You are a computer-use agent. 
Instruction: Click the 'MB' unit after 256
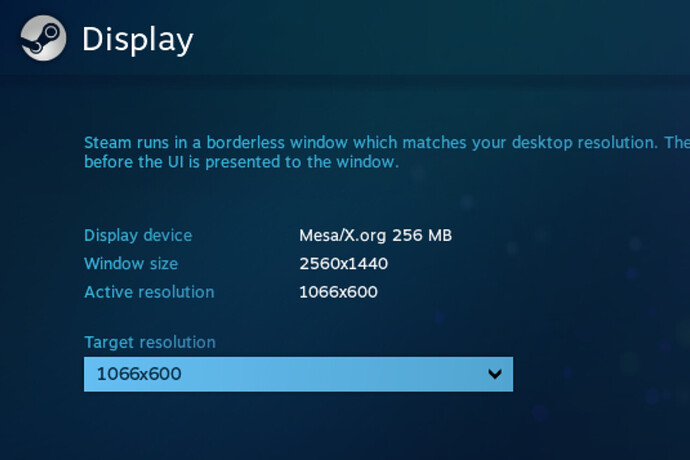point(440,236)
